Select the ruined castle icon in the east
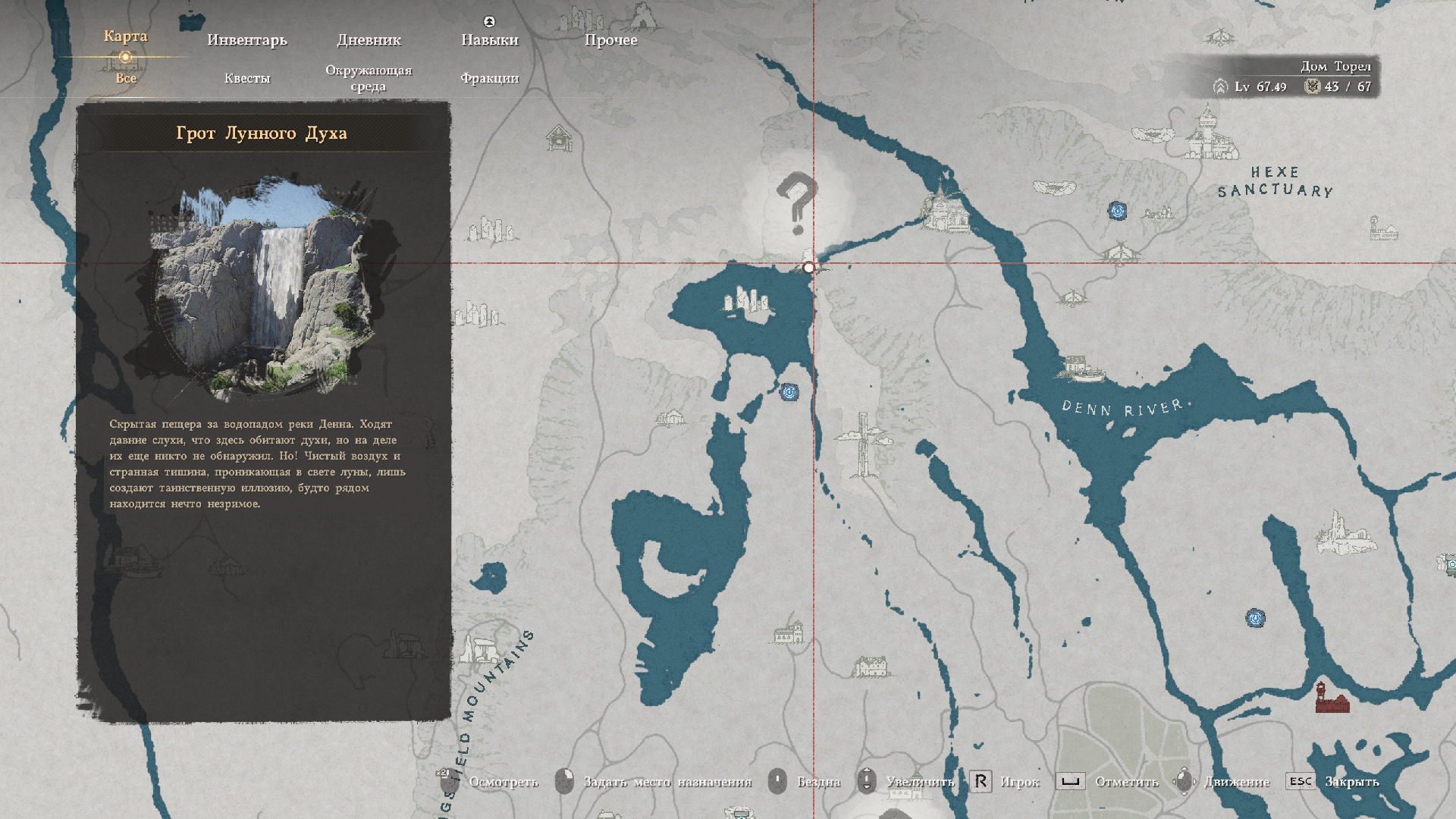Viewport: 1456px width, 819px height. 1345,533
